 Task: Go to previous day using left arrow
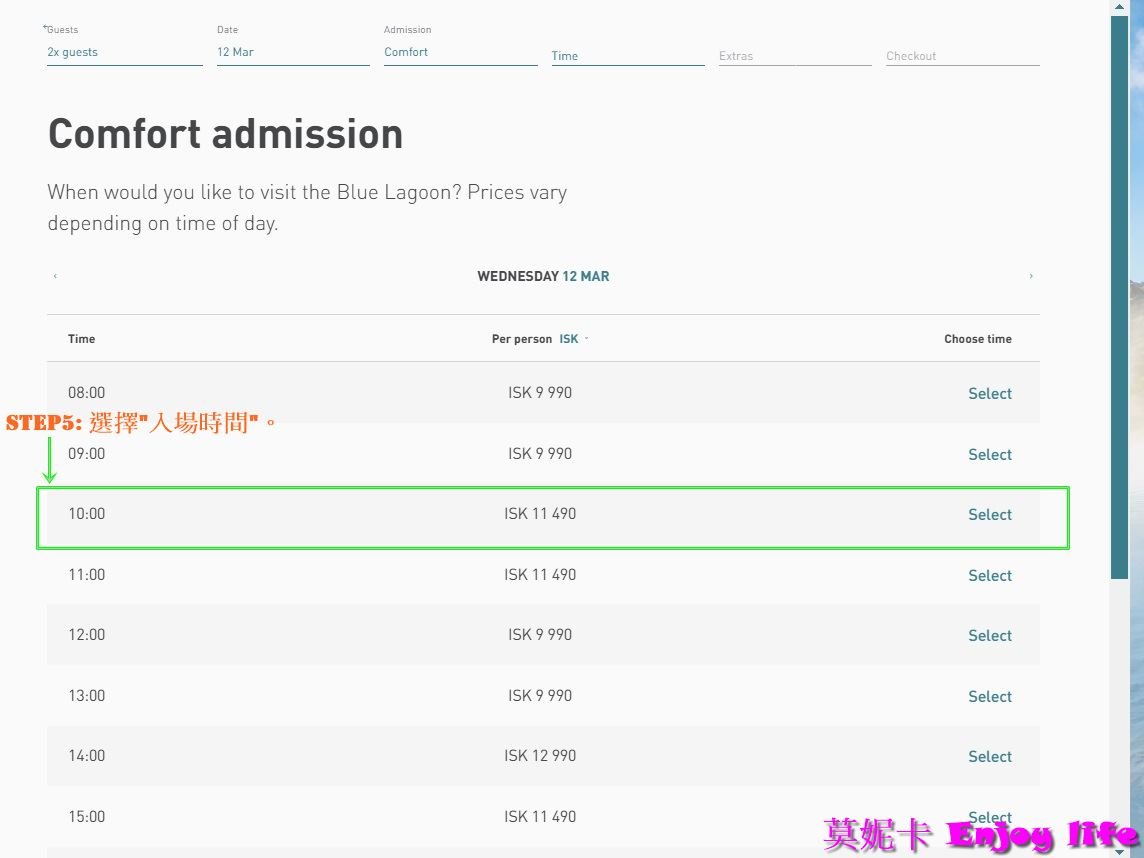point(55,276)
